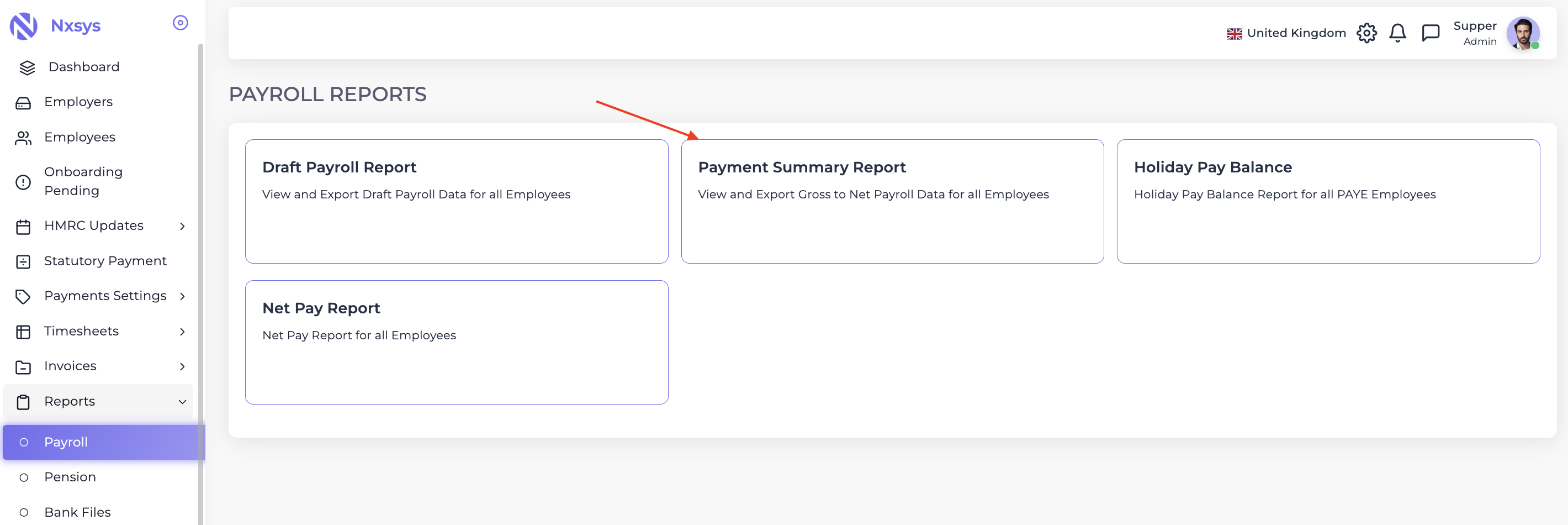The image size is (1568, 525).
Task: Open the Supper Admin profile avatar
Action: [x=1523, y=33]
